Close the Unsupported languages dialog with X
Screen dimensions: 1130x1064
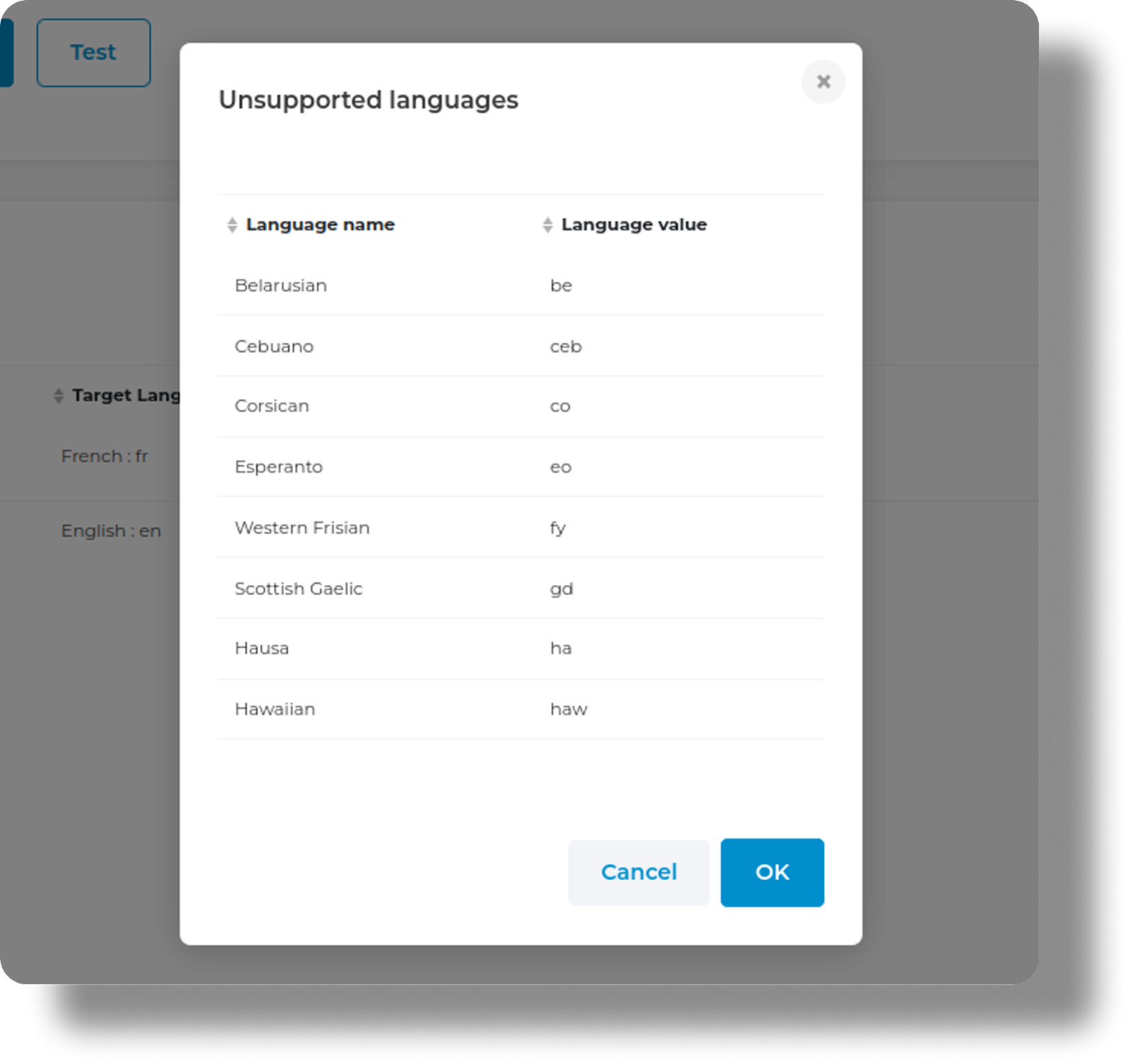pos(823,82)
